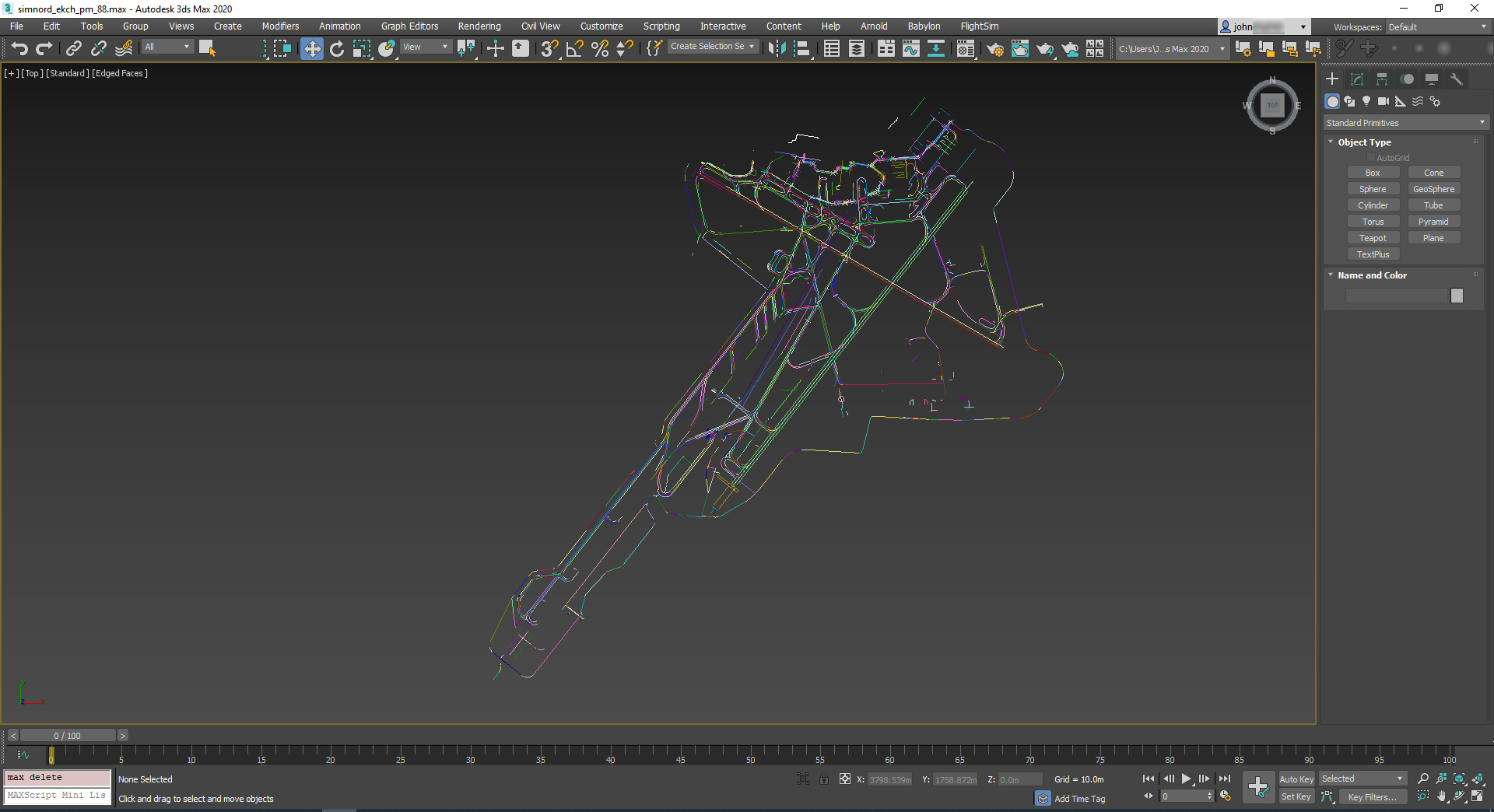Click the Cameras category icon

1384,102
